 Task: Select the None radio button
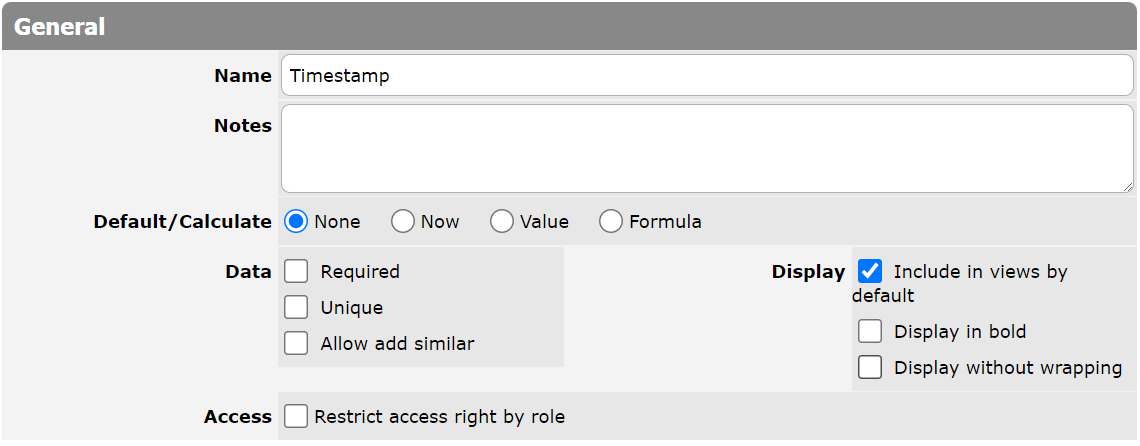click(296, 221)
